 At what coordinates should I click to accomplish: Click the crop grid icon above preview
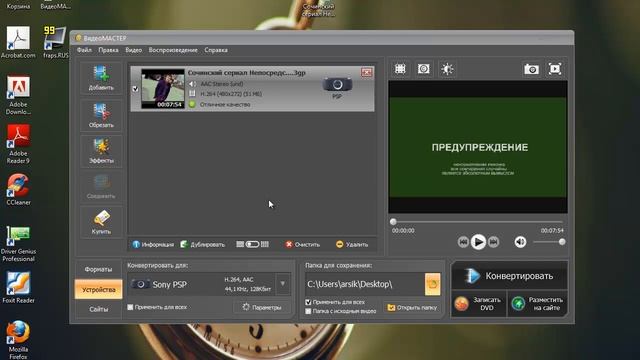pyautogui.click(x=400, y=69)
